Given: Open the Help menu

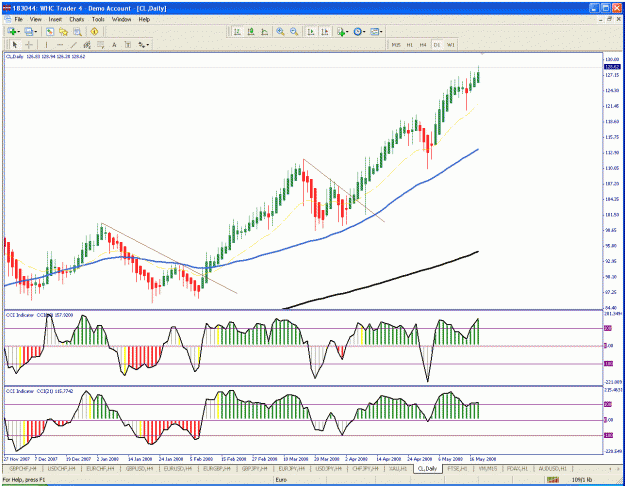Looking at the screenshot, I should [x=144, y=19].
